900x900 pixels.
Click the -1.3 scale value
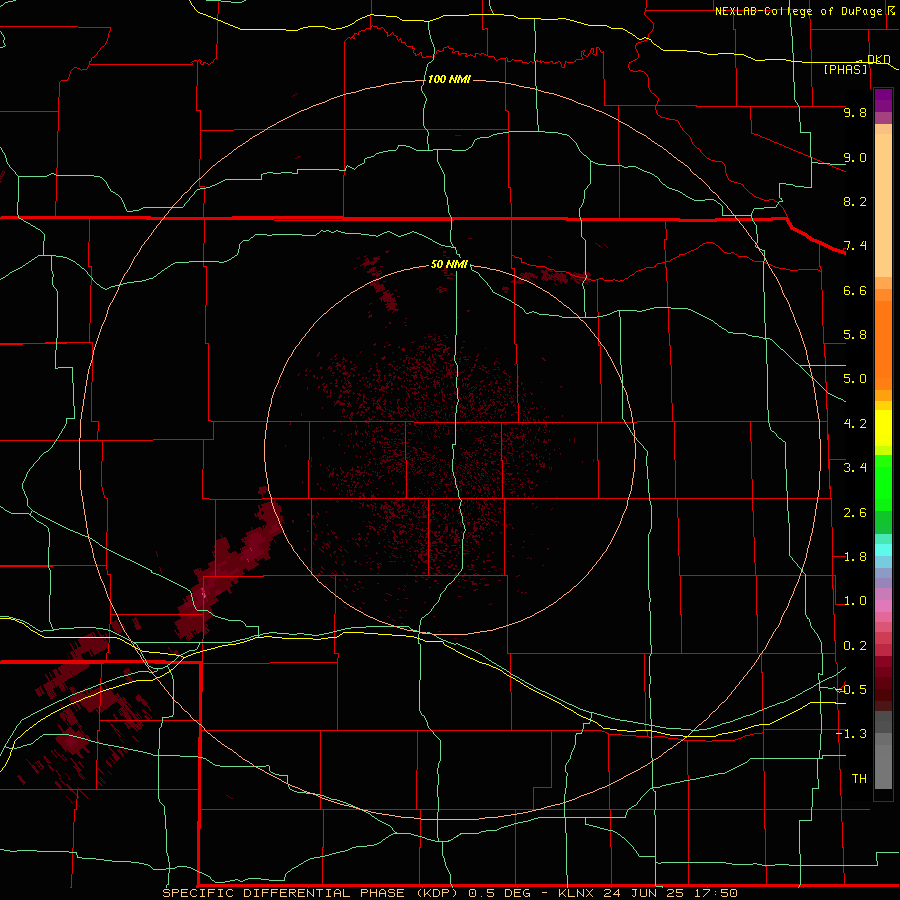(851, 734)
